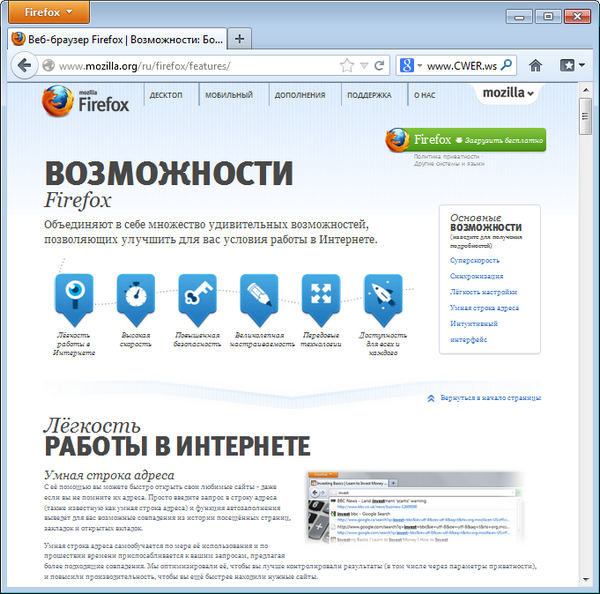600x594 pixels.
Task: Click the browser Back arrow button
Action: click(24, 66)
